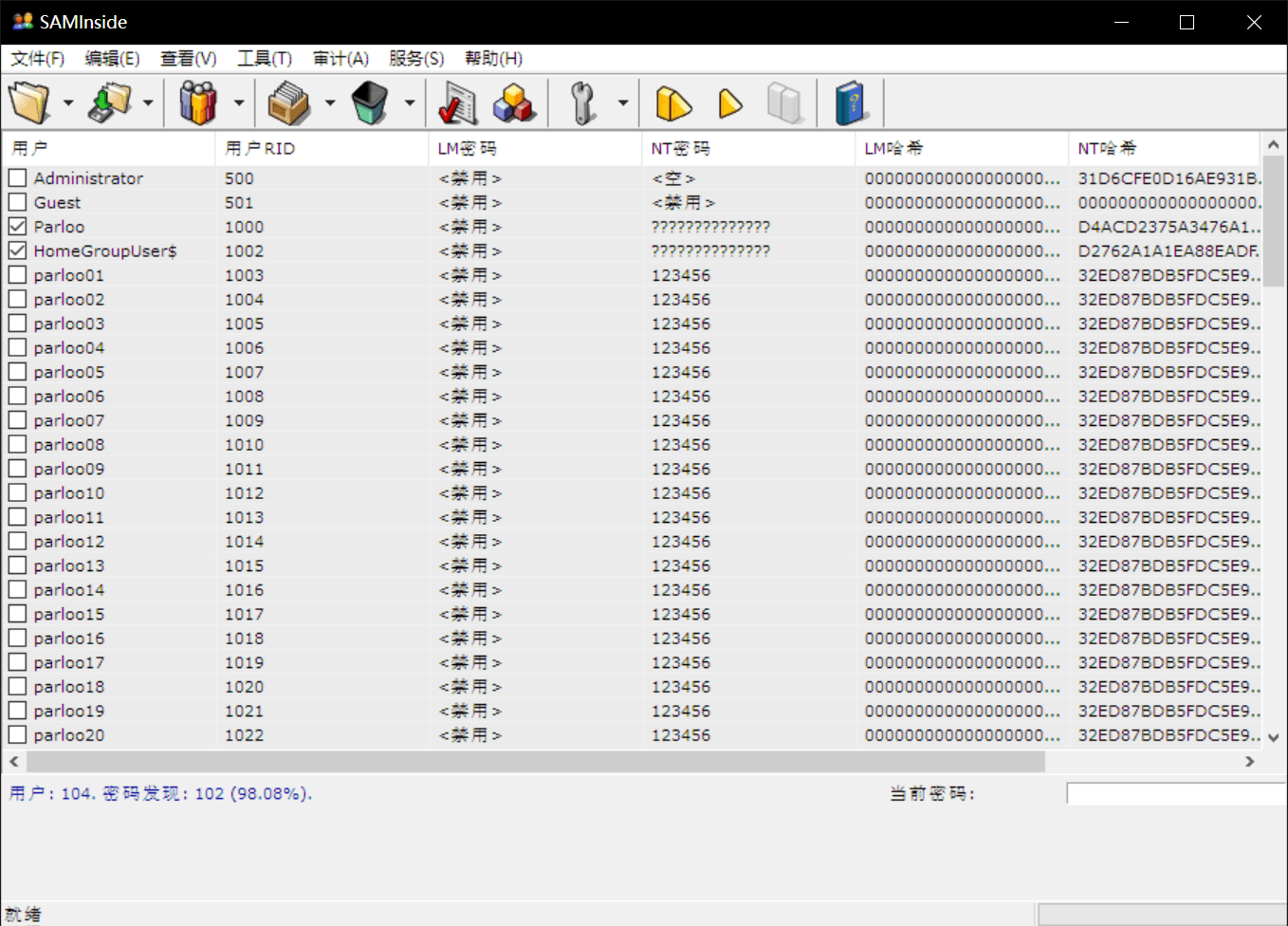Click the yellow double-shape start attack icon

click(673, 102)
